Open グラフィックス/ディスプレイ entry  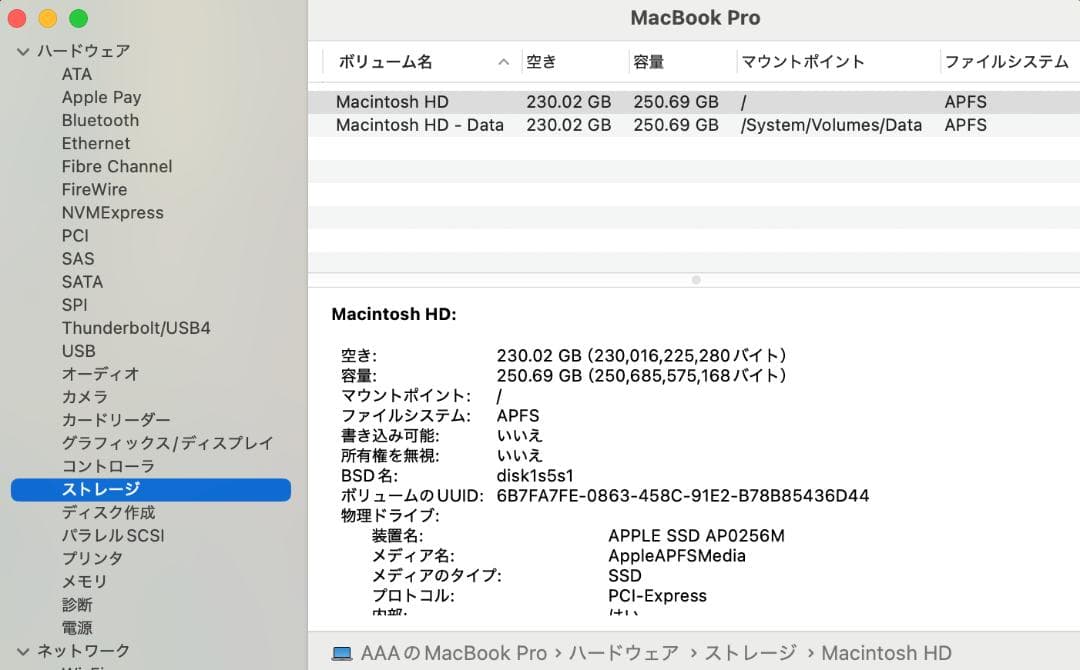(x=167, y=443)
